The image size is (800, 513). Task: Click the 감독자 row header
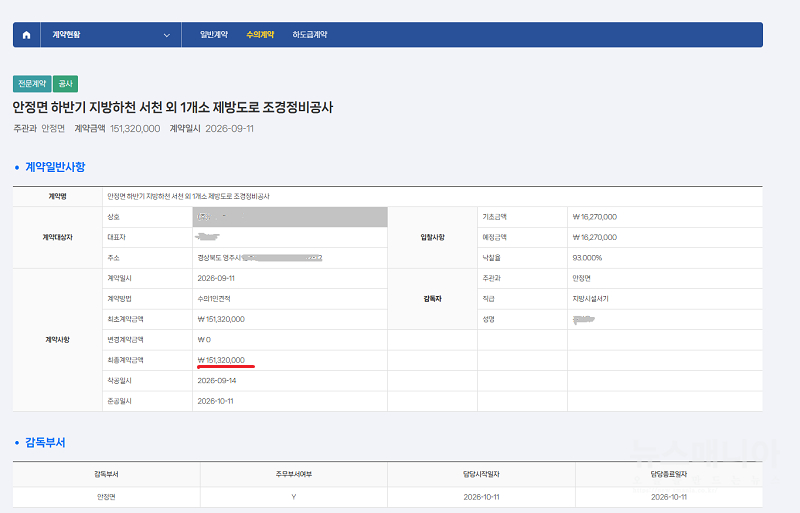(432, 299)
